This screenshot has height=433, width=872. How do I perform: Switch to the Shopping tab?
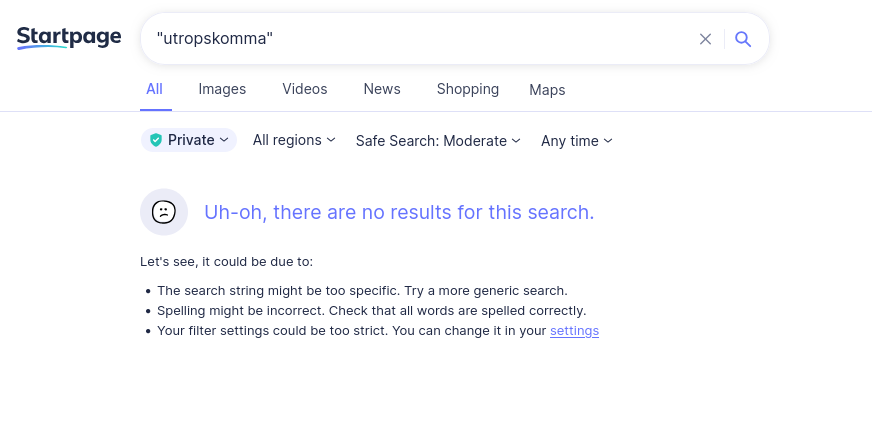pos(468,89)
